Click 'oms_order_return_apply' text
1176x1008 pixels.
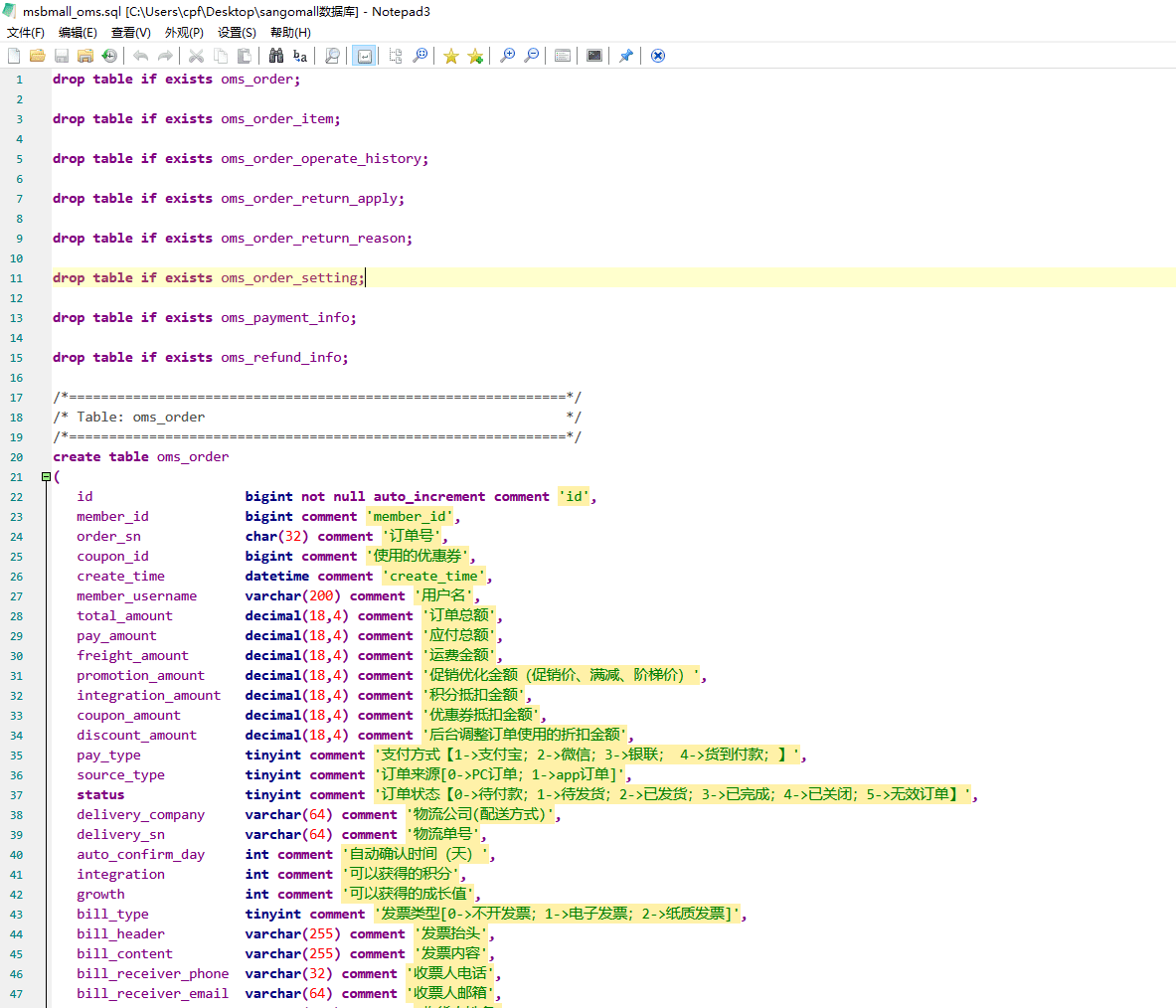click(x=309, y=199)
